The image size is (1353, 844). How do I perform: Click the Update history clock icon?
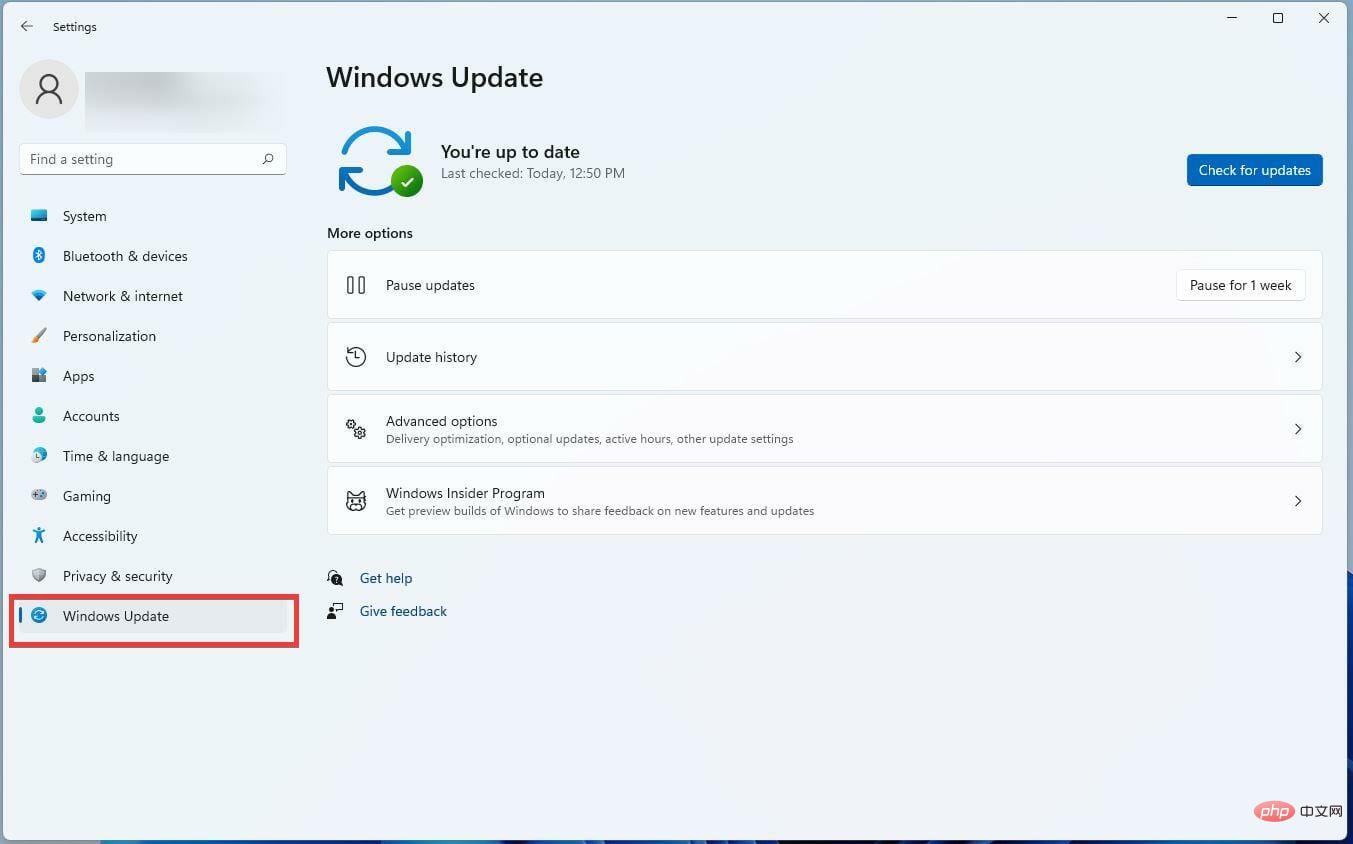(x=356, y=357)
